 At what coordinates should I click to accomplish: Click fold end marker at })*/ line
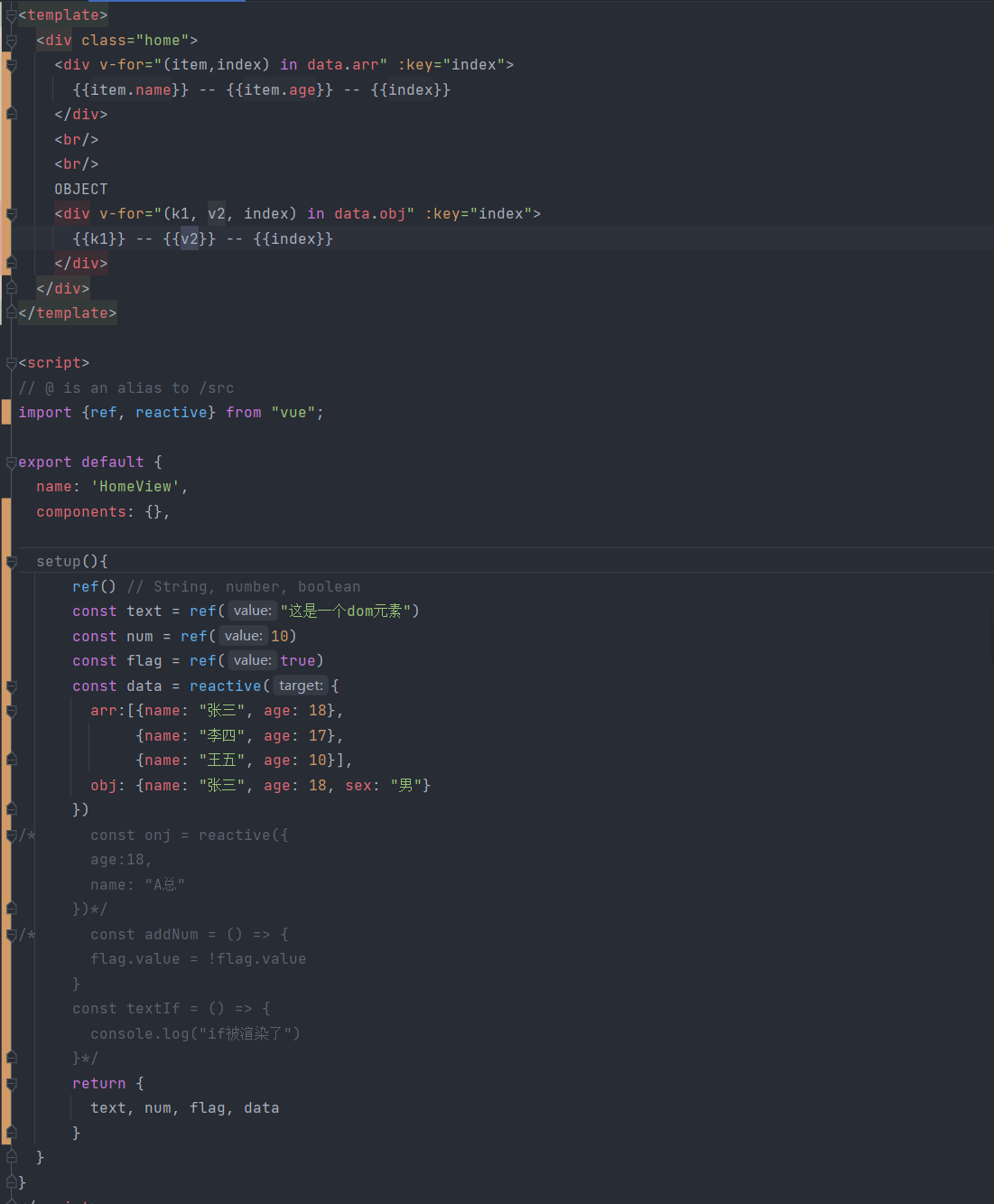pyautogui.click(x=12, y=910)
